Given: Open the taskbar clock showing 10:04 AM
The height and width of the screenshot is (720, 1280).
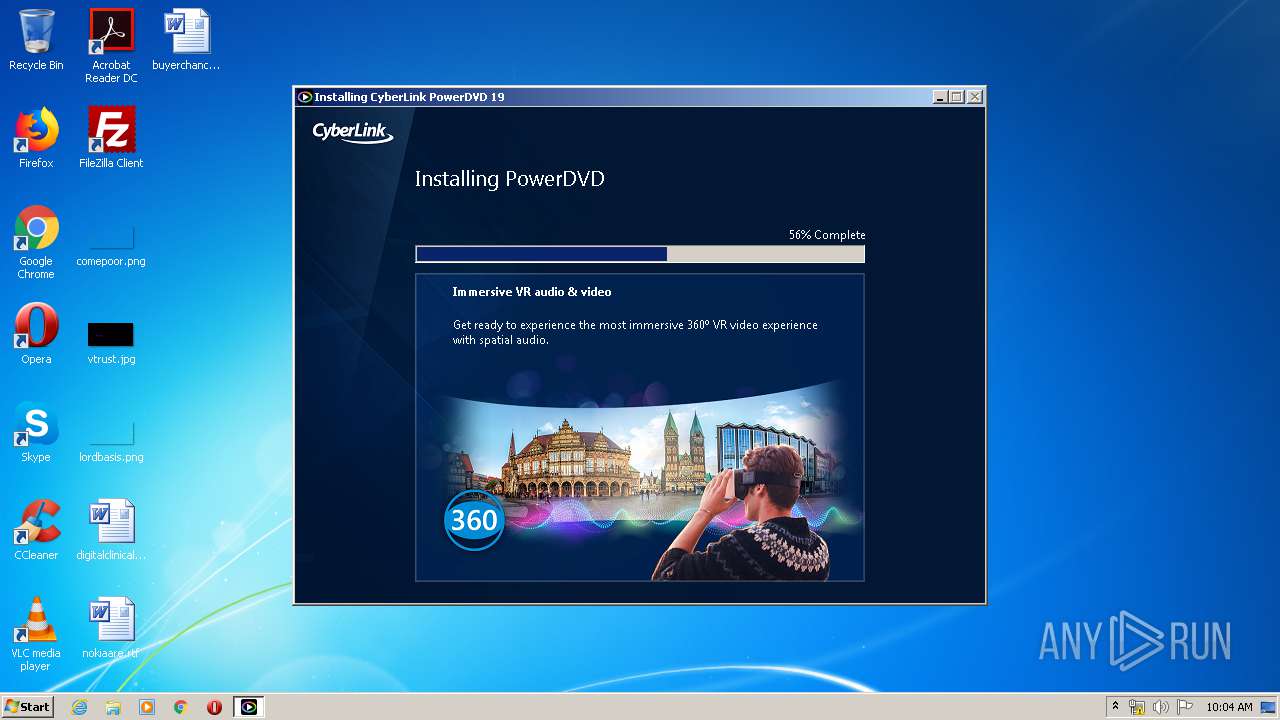Looking at the screenshot, I should (x=1229, y=707).
